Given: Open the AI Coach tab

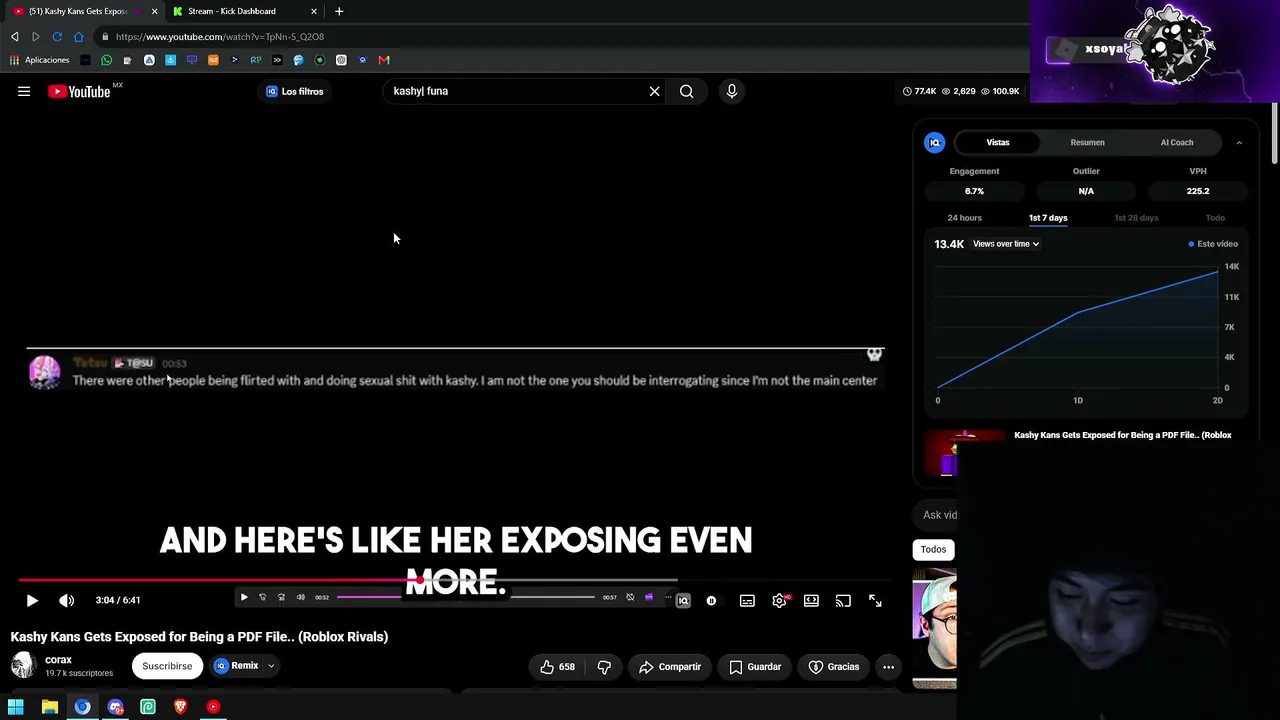Looking at the screenshot, I should pyautogui.click(x=1177, y=142).
